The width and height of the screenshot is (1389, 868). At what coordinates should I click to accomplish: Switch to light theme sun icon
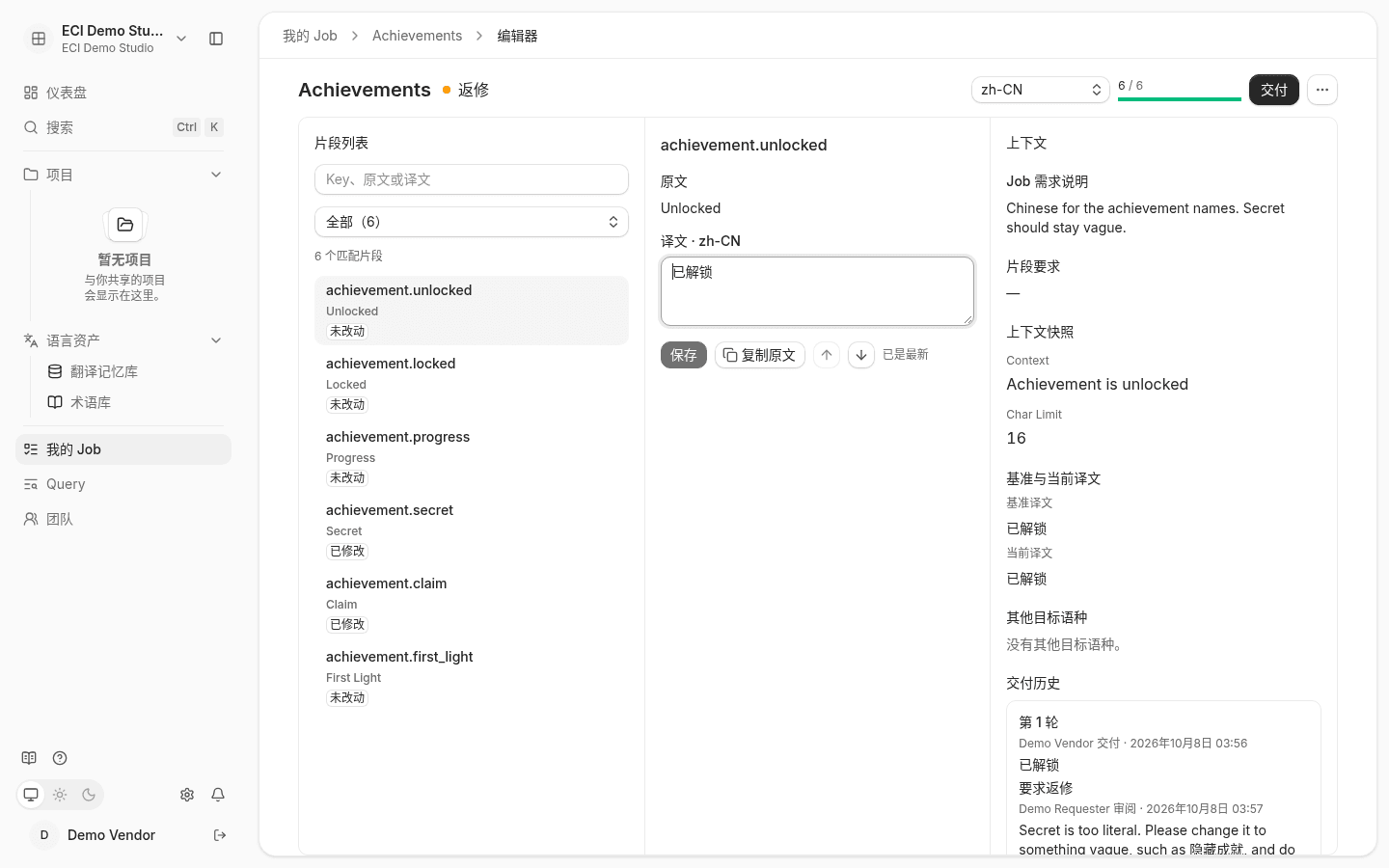click(x=60, y=795)
